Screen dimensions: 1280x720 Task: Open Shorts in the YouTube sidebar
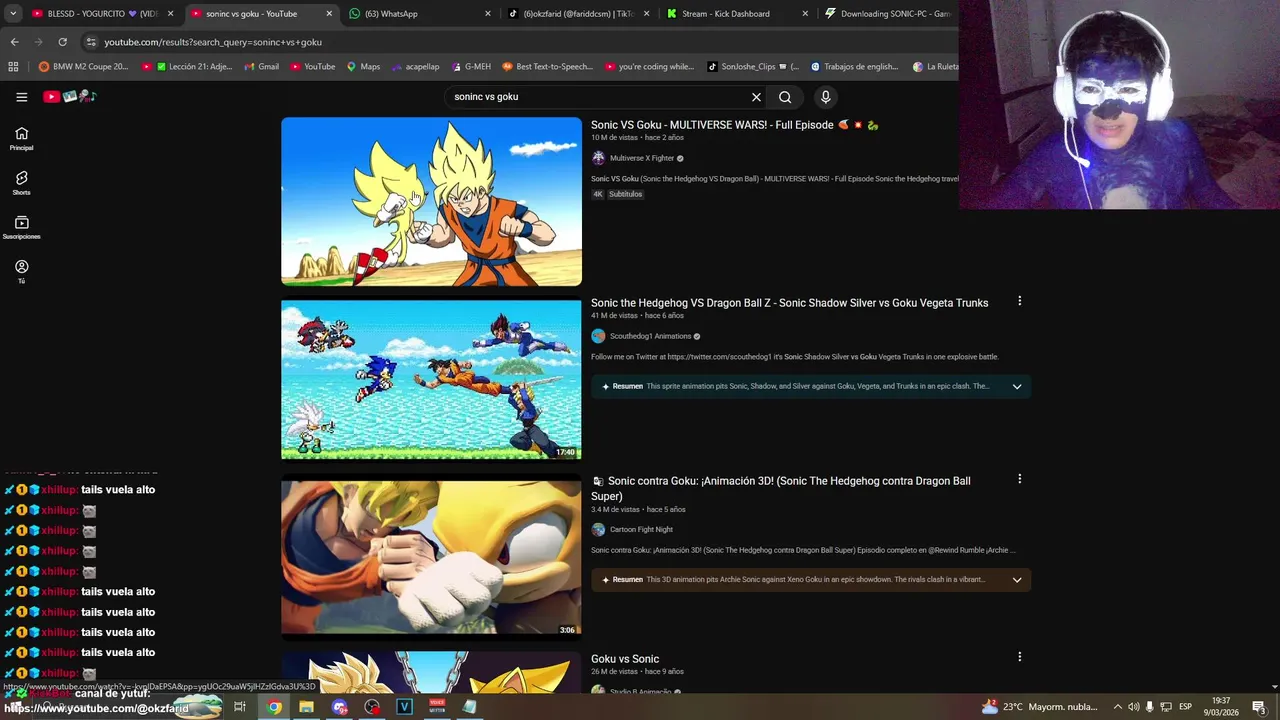tap(21, 183)
